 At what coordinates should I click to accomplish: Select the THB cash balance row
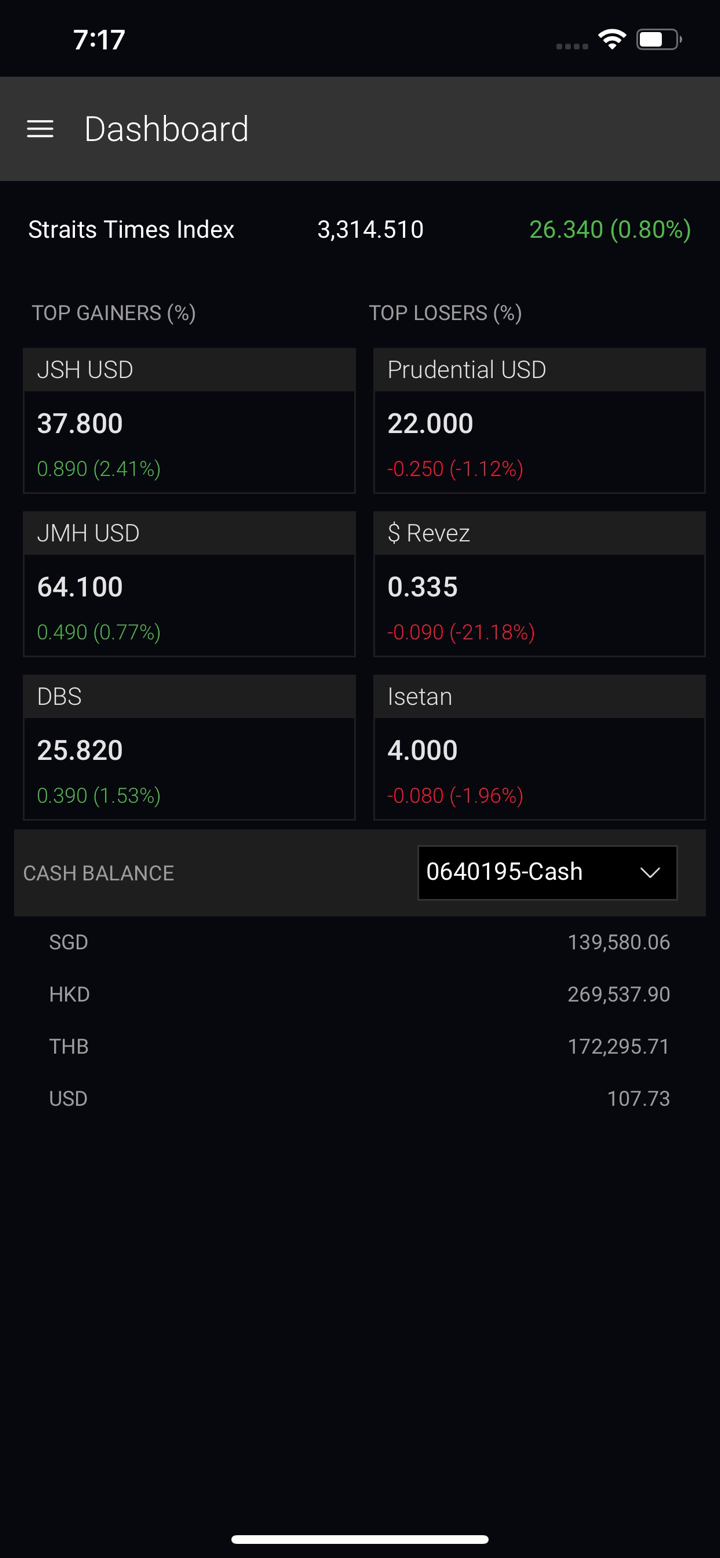point(359,1046)
